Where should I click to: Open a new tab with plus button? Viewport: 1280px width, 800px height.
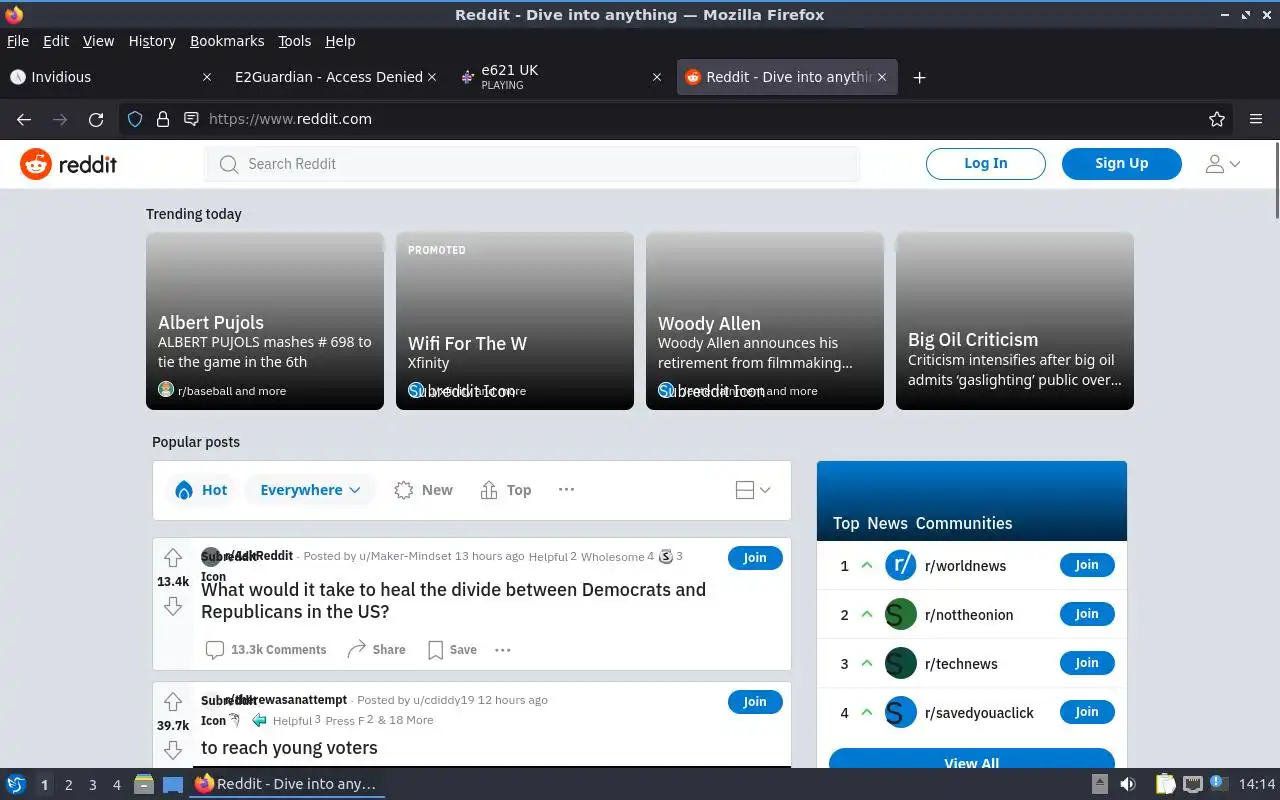point(920,77)
